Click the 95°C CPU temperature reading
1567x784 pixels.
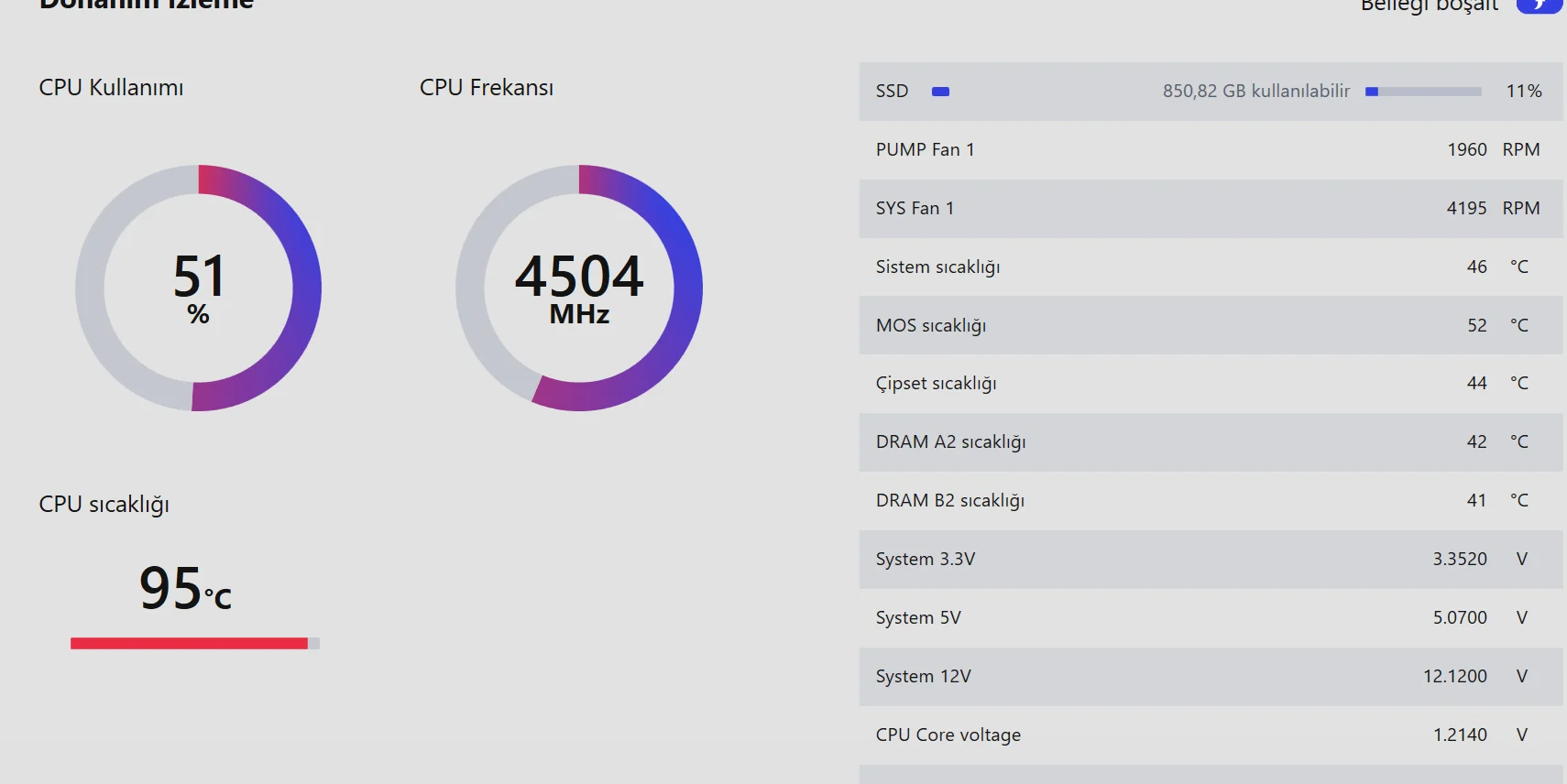(185, 588)
